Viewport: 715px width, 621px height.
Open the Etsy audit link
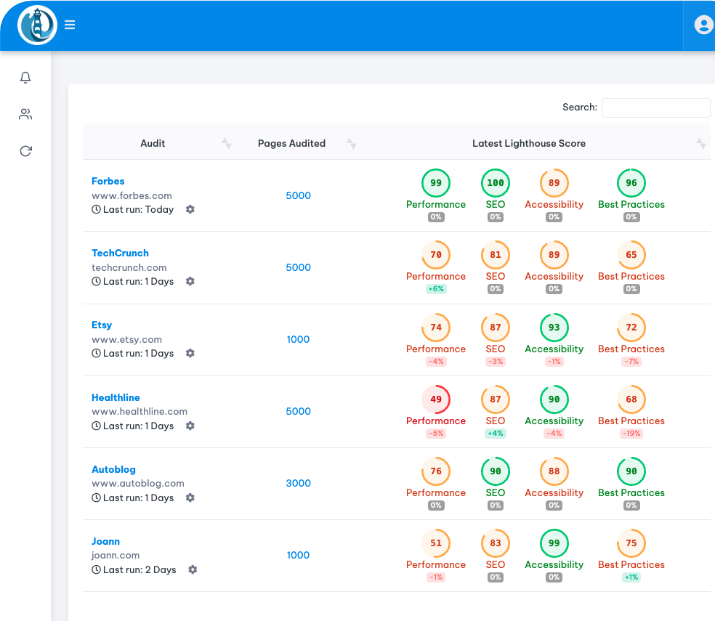click(102, 325)
